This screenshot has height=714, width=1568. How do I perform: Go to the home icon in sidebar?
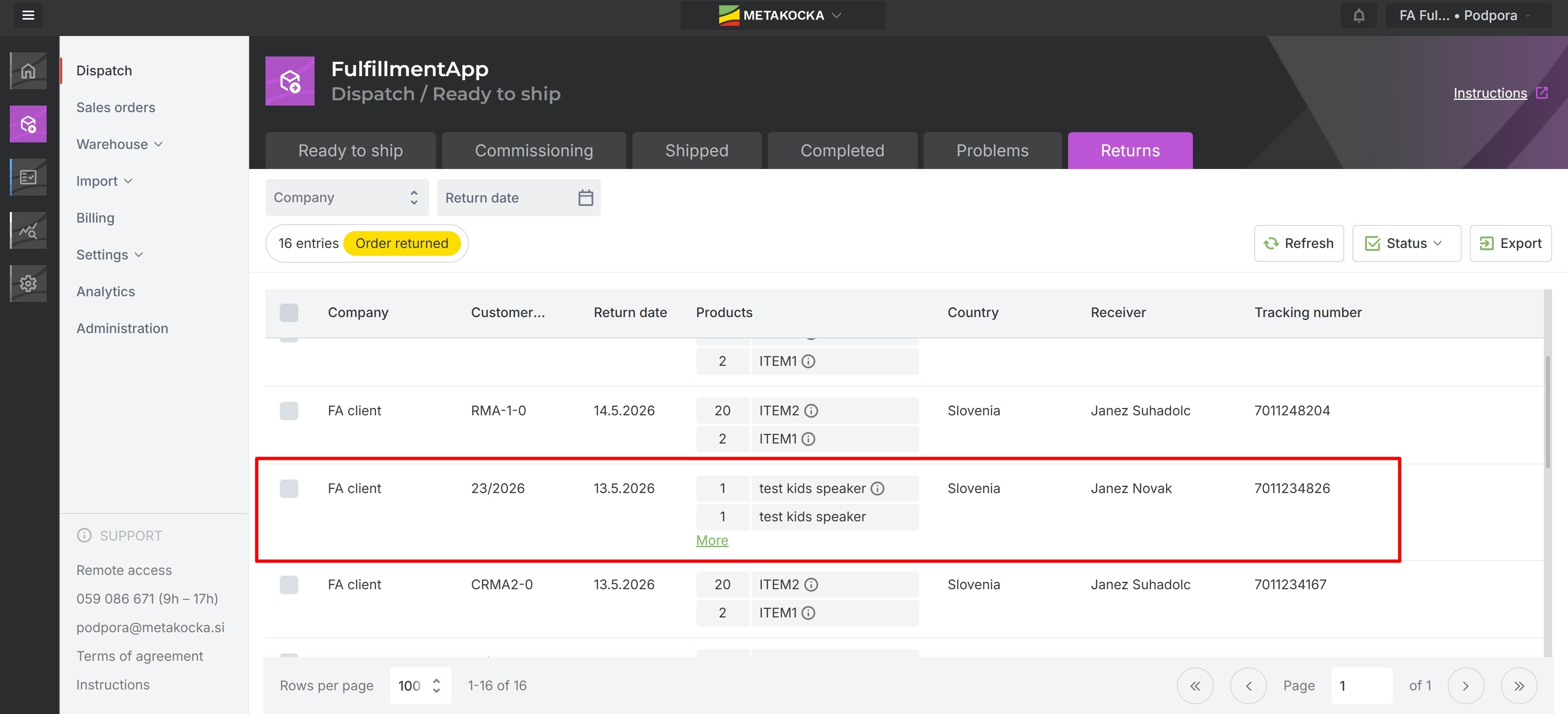[28, 71]
